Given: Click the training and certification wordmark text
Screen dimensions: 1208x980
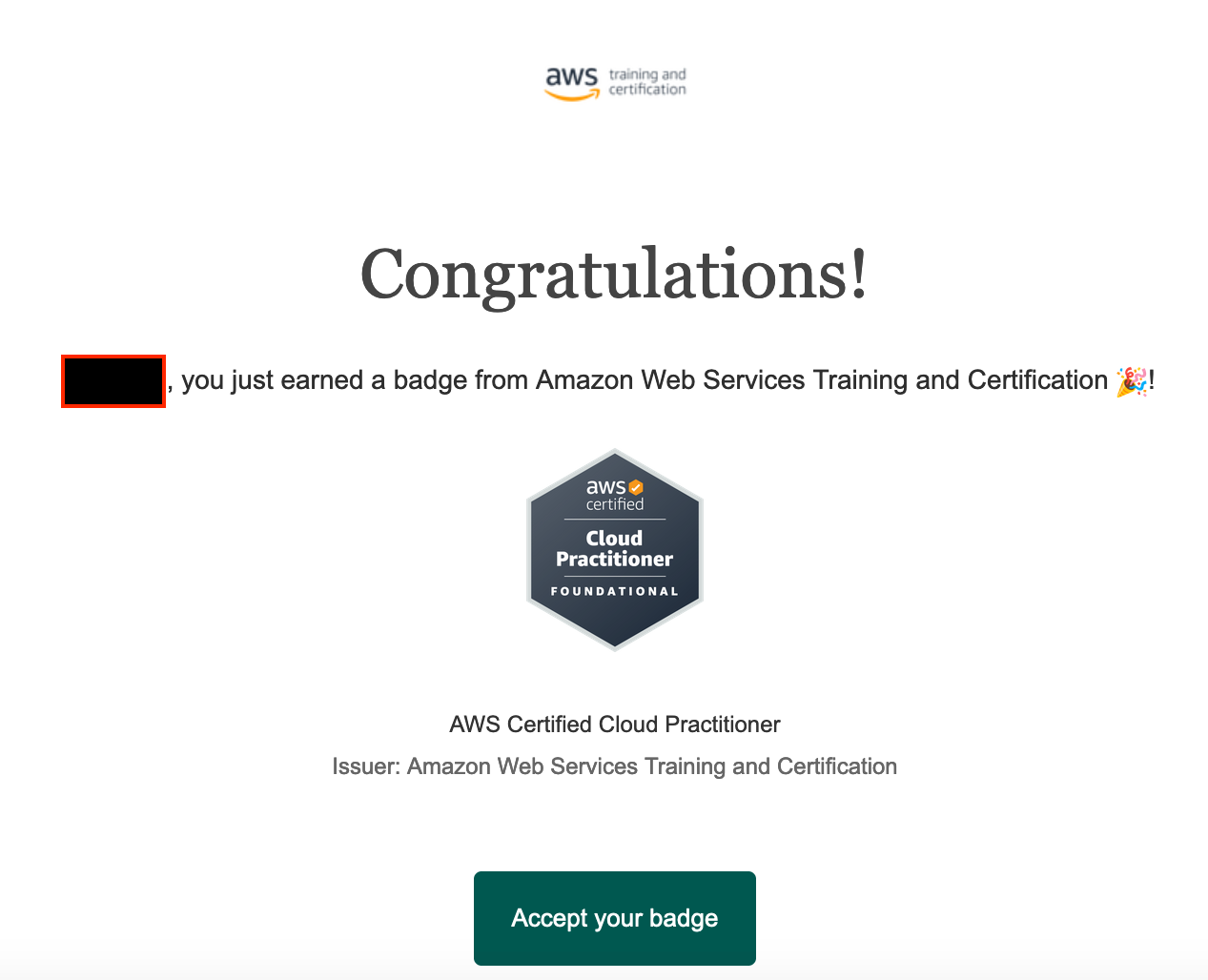Looking at the screenshot, I should coord(647,79).
